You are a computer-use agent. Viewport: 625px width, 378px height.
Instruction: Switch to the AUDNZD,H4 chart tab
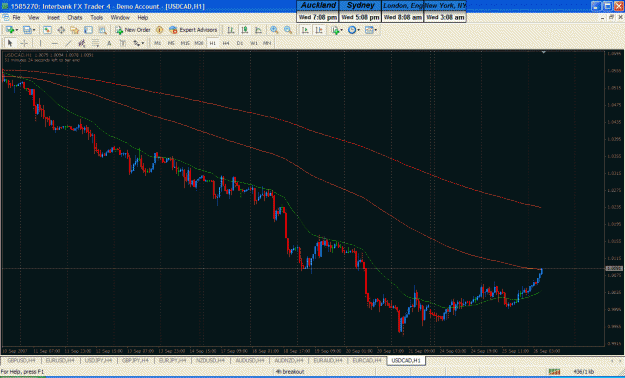[x=289, y=360]
